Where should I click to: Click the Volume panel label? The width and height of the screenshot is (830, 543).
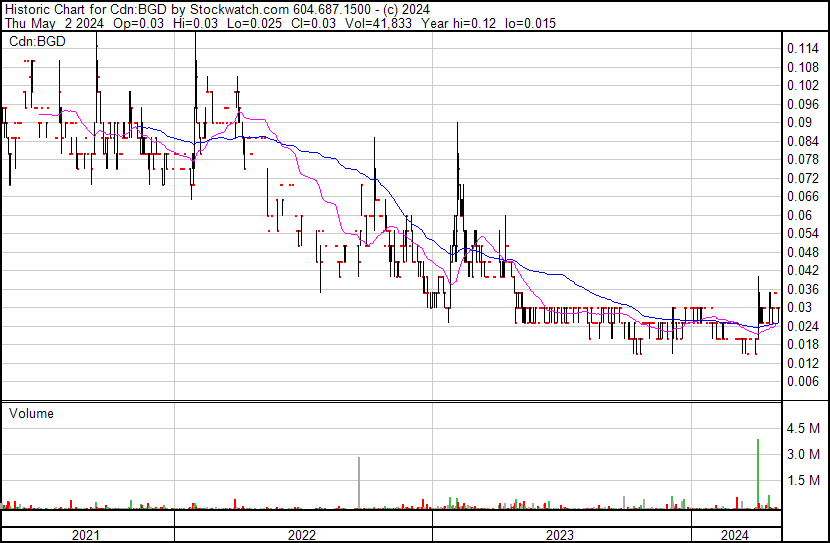point(31,413)
